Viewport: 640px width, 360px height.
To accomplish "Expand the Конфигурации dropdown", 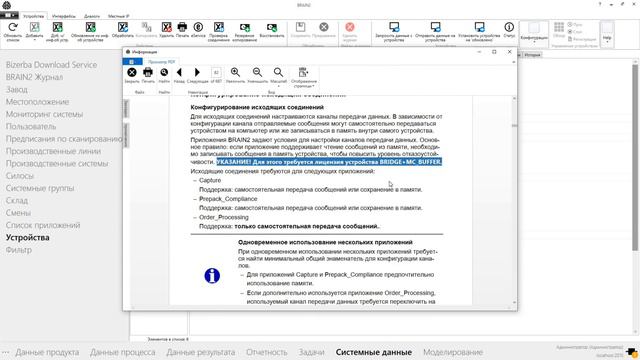I will tap(534, 33).
